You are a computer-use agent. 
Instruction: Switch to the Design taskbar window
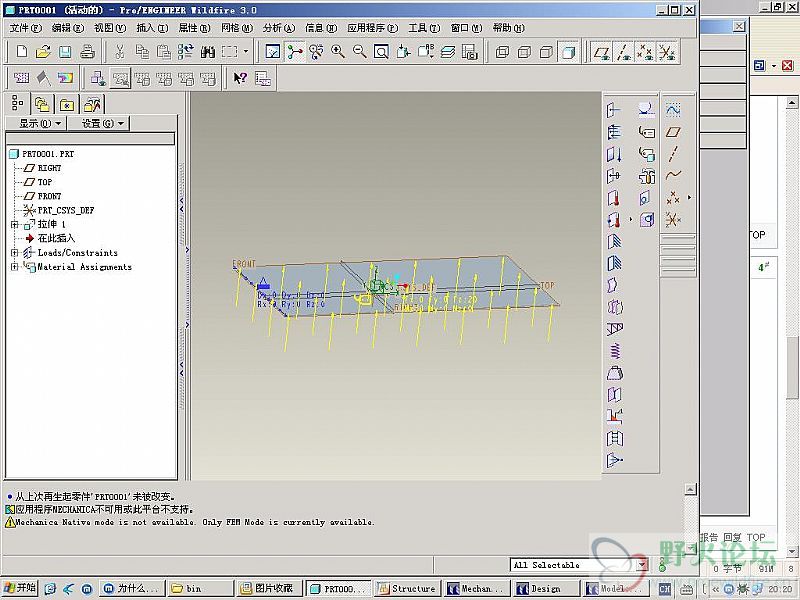click(545, 588)
